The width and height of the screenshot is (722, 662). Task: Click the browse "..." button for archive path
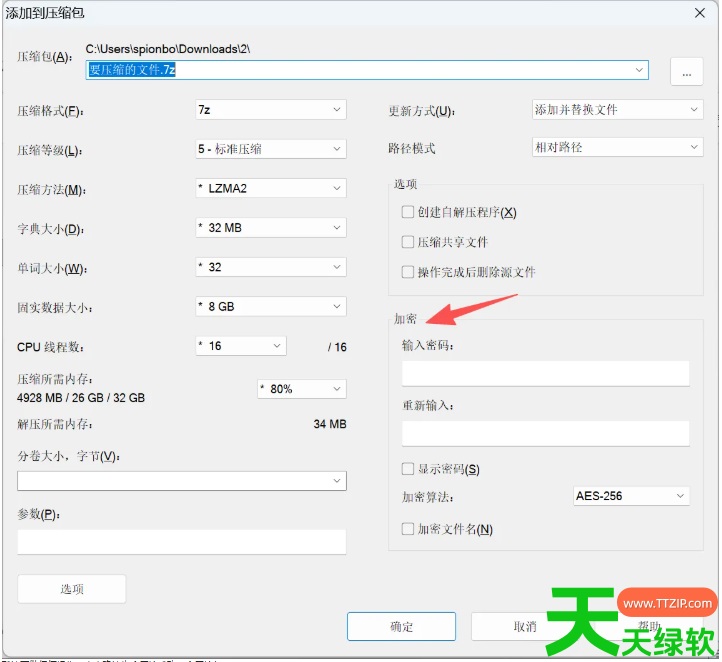coord(686,72)
